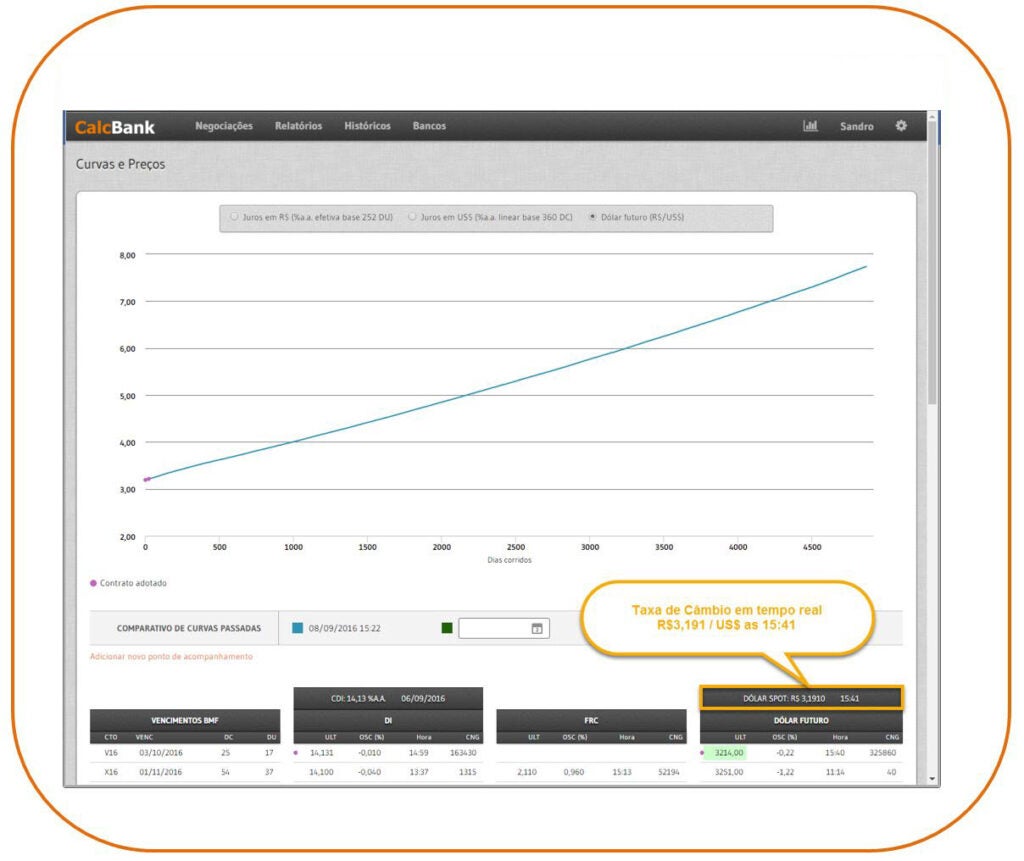
Task: Click the purple marker at the curve start
Action: tap(146, 480)
